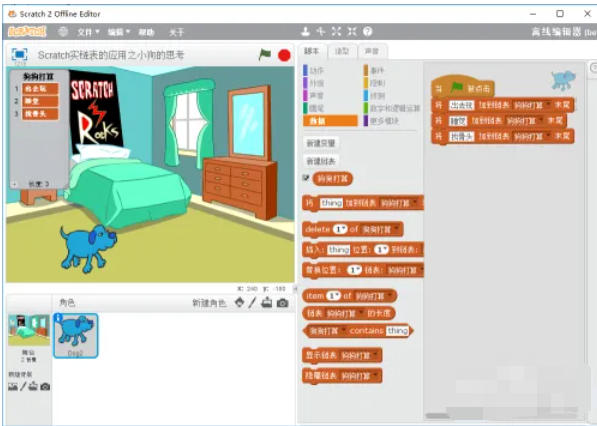Image resolution: width=597 pixels, height=426 pixels.
Task: Switch to the 脚本 tab
Action: [311, 51]
